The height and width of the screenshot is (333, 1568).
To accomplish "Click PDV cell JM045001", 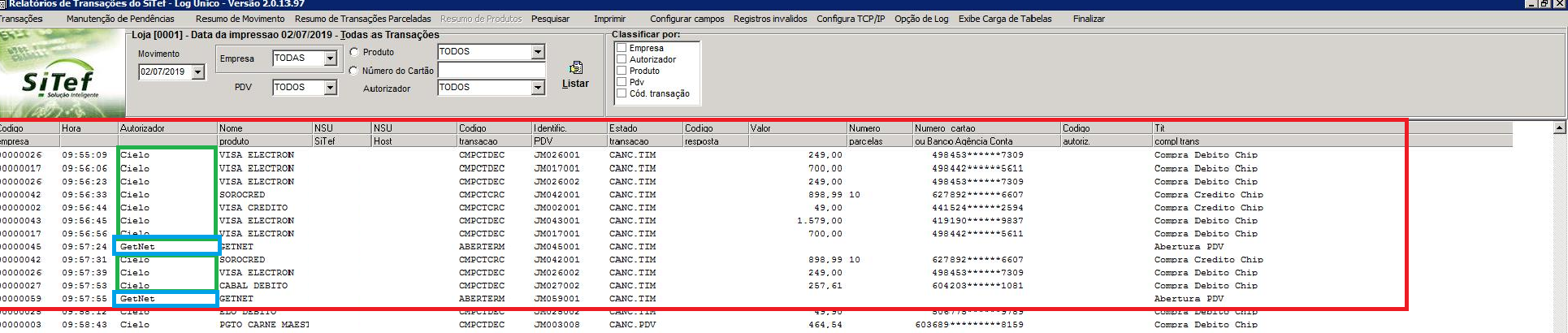I will coord(557,246).
